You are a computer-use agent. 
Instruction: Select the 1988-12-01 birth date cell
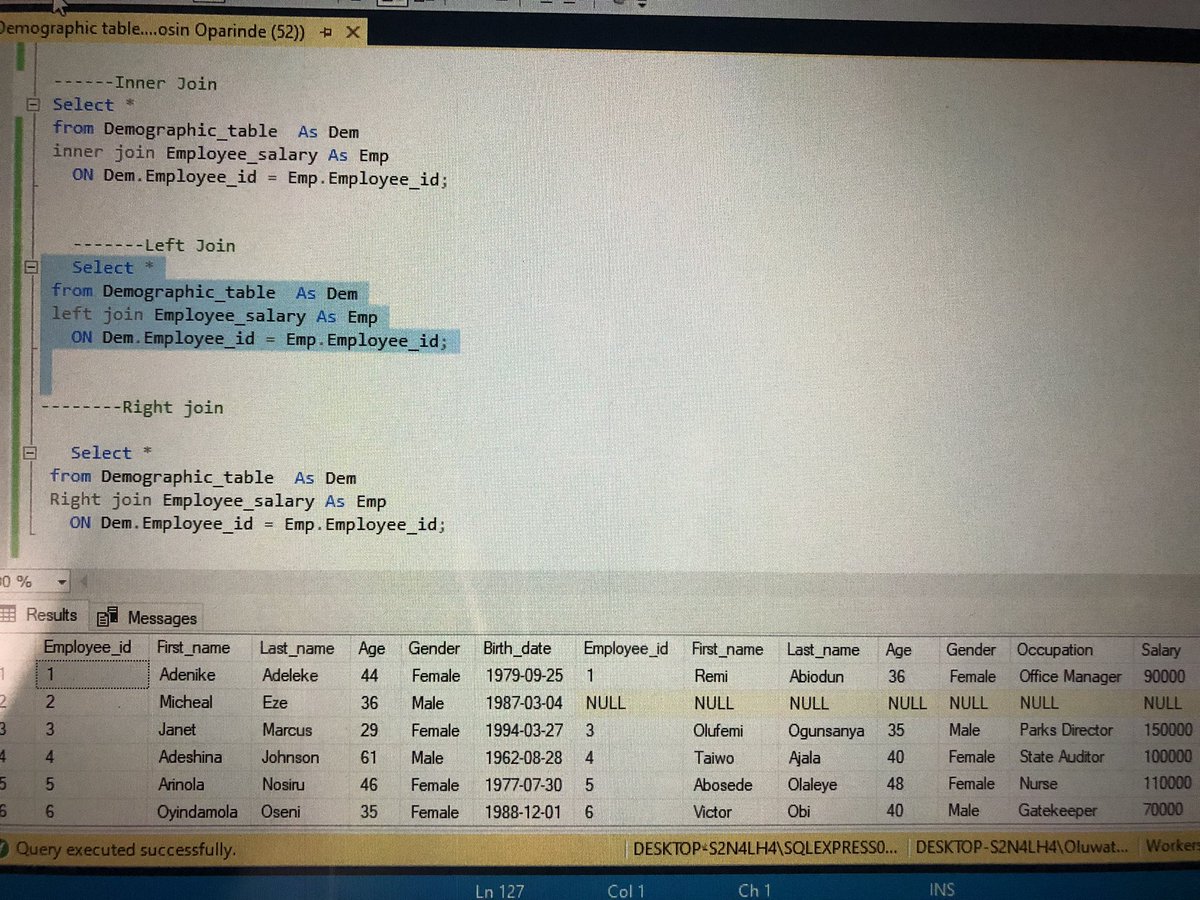(524, 812)
